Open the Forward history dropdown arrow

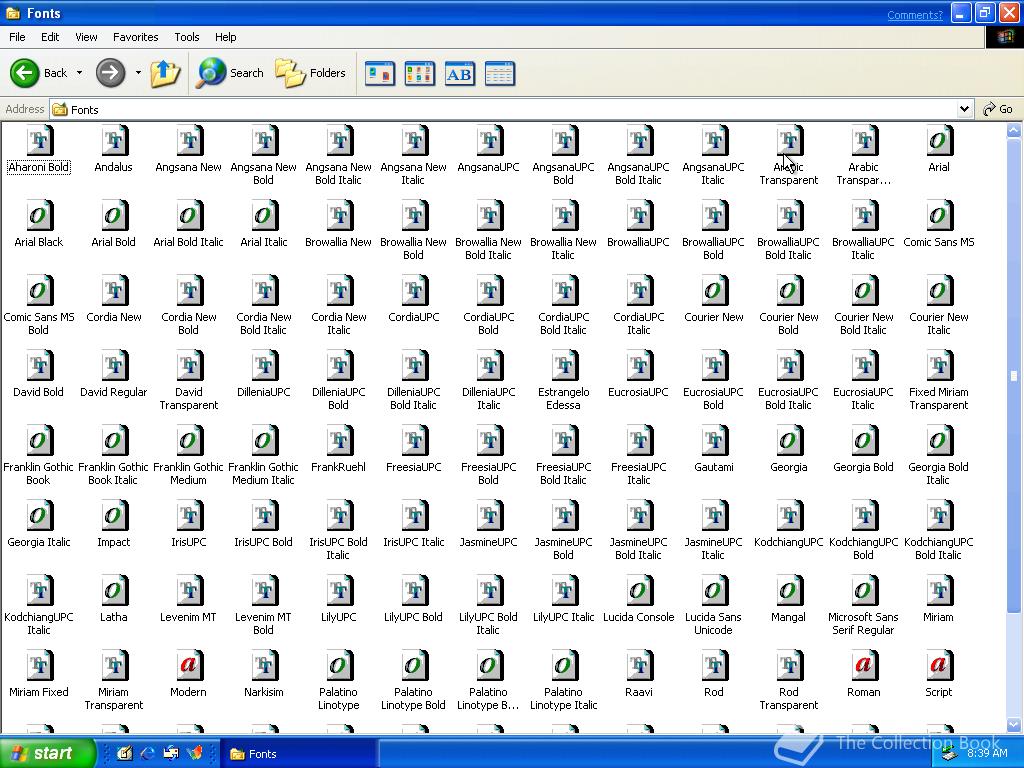click(138, 73)
